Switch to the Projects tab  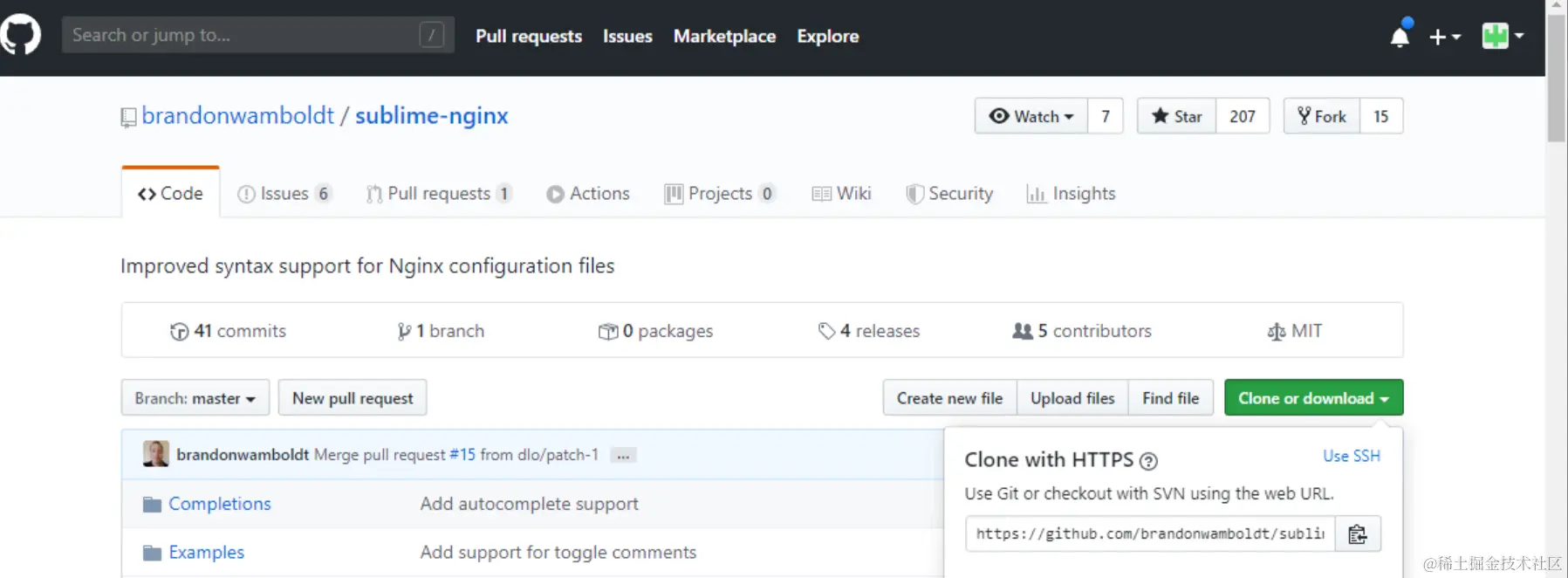tap(720, 194)
